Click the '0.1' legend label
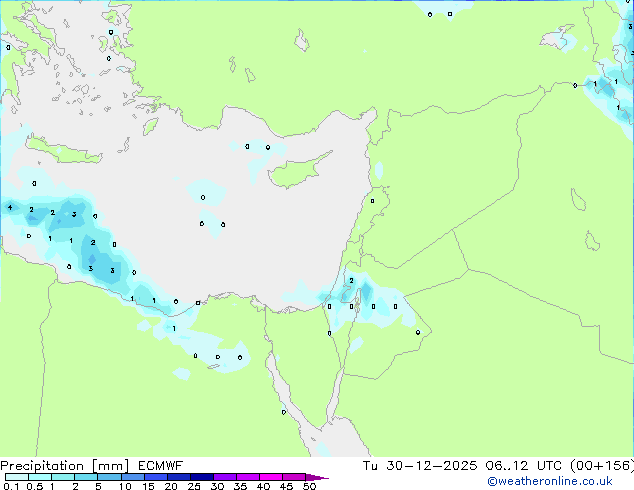 pos(11,486)
